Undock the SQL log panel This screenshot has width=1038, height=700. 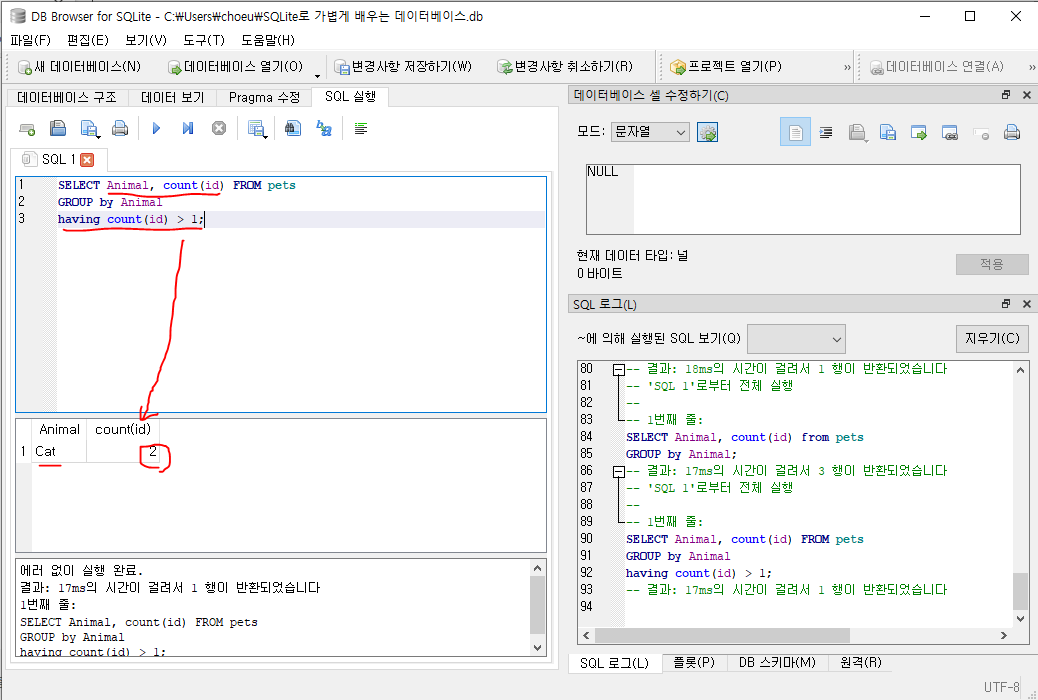(x=1006, y=303)
